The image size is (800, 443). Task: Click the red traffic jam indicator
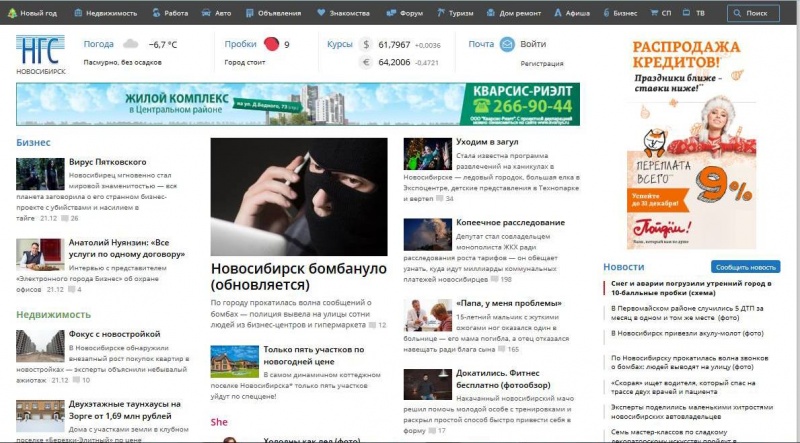[x=270, y=45]
